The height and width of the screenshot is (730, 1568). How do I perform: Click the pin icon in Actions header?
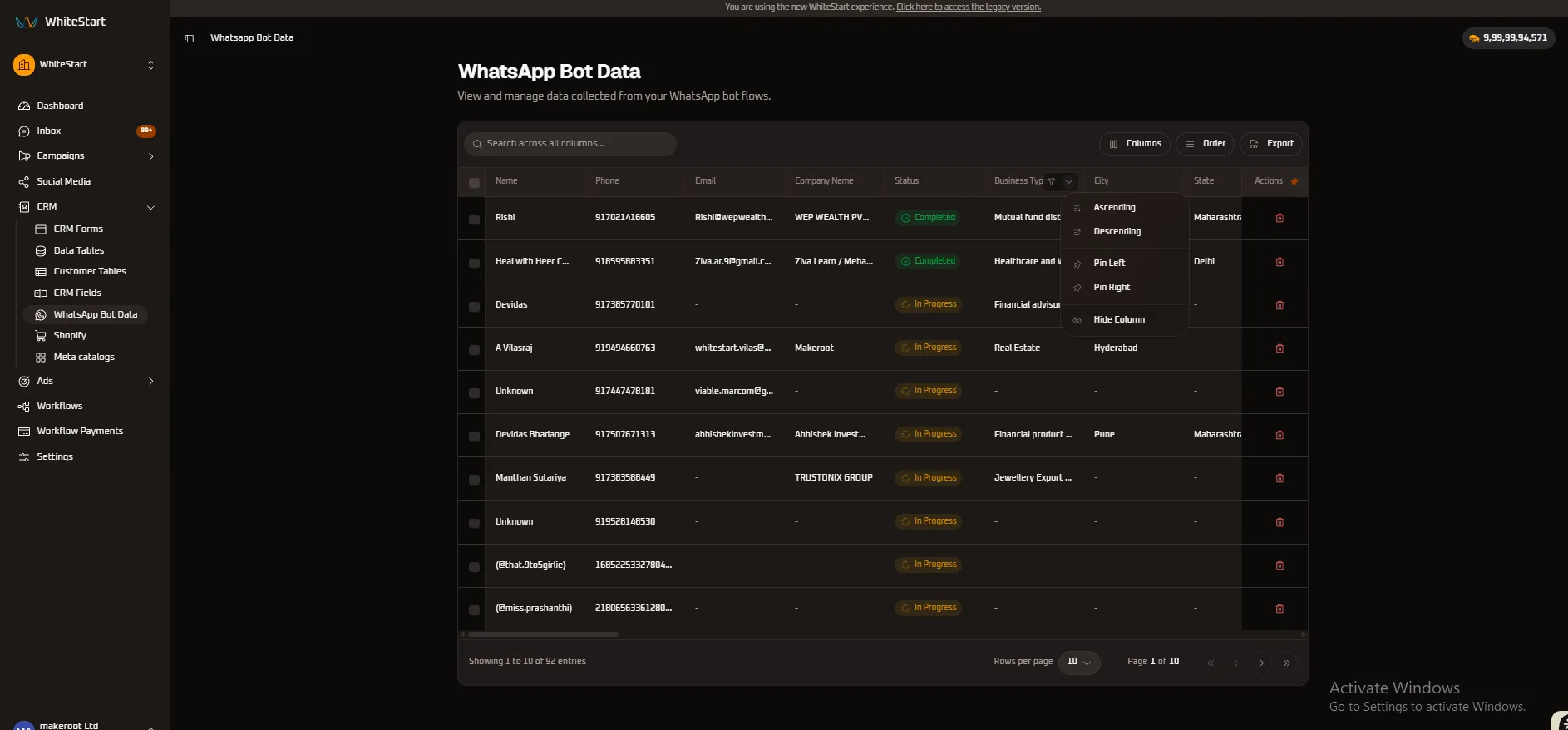(x=1294, y=181)
